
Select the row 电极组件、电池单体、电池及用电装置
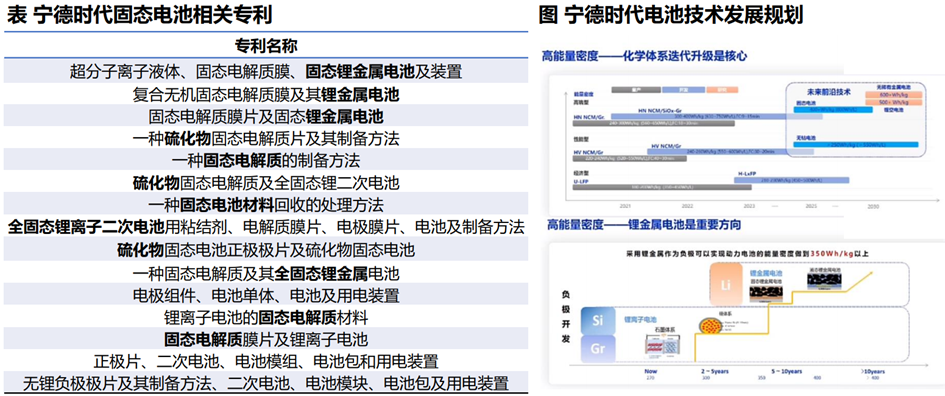(x=266, y=295)
